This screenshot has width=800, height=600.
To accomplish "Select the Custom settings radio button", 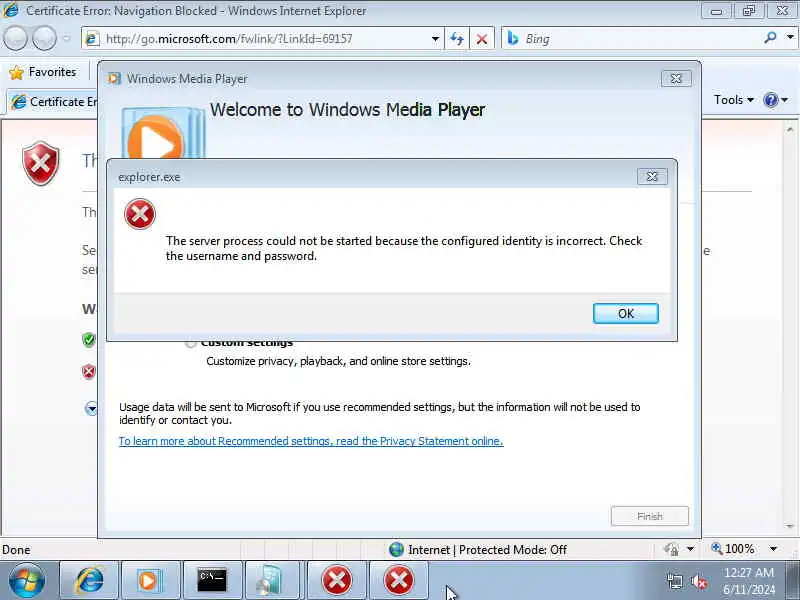I will pos(191,343).
